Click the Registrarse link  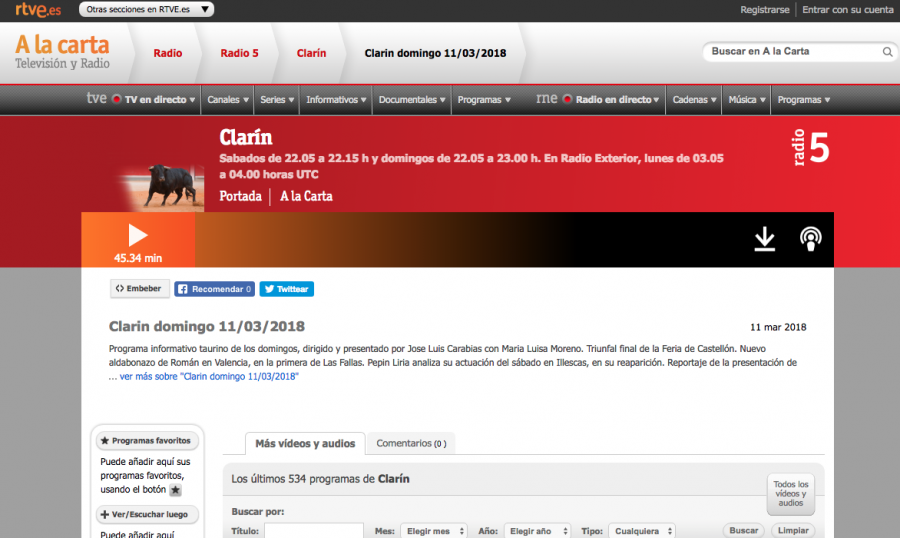[x=765, y=10]
